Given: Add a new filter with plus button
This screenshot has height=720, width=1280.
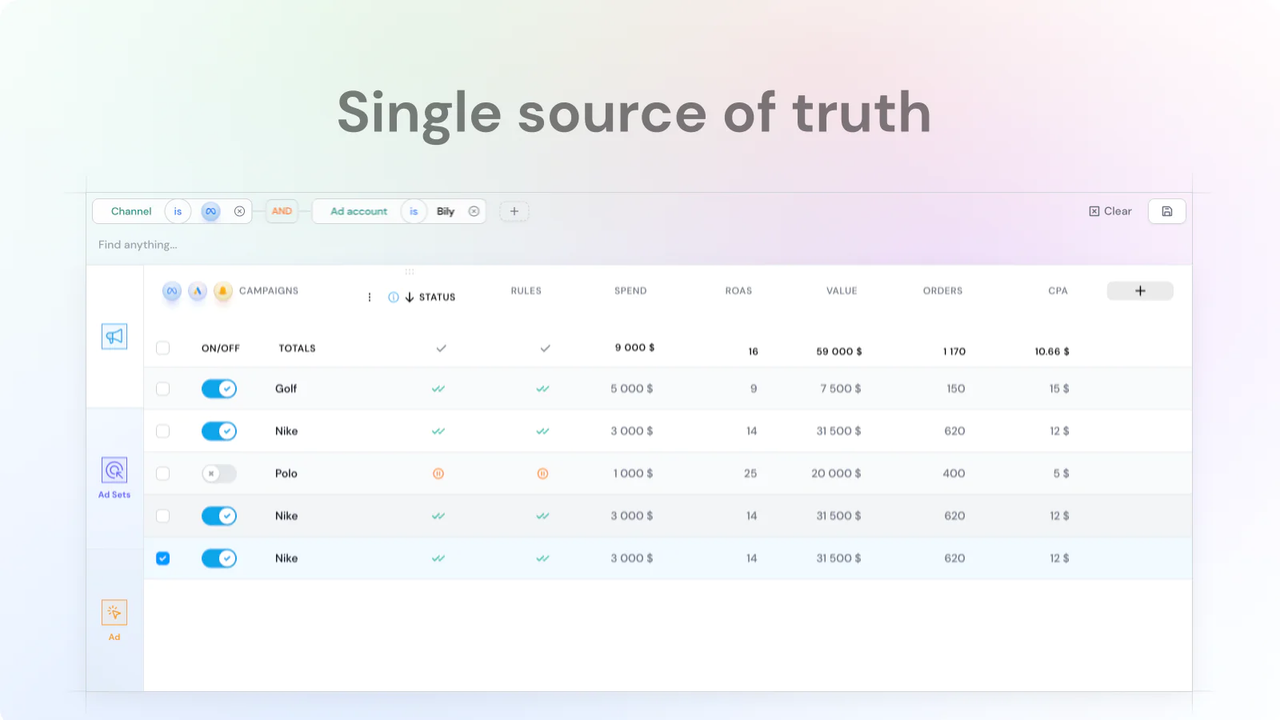Looking at the screenshot, I should pos(514,211).
